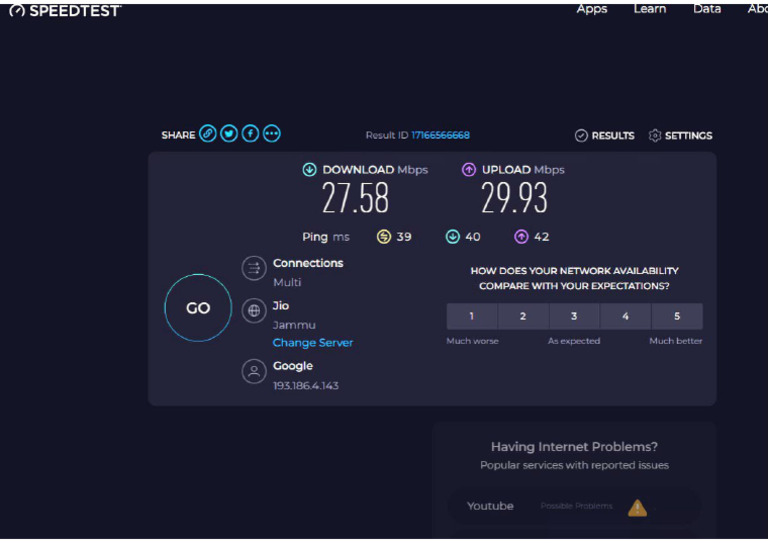Click the Speedtest logo

click(x=65, y=10)
